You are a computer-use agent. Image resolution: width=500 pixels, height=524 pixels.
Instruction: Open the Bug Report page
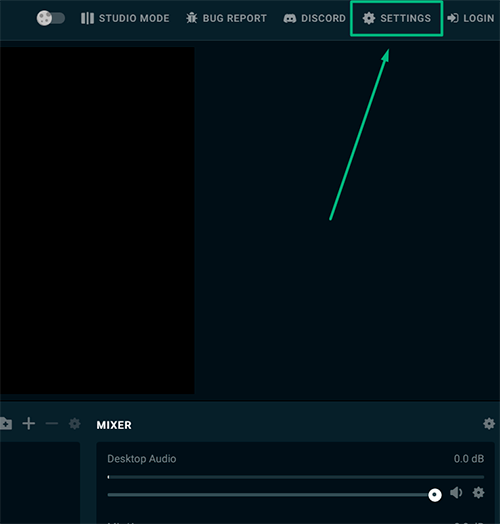pos(226,18)
